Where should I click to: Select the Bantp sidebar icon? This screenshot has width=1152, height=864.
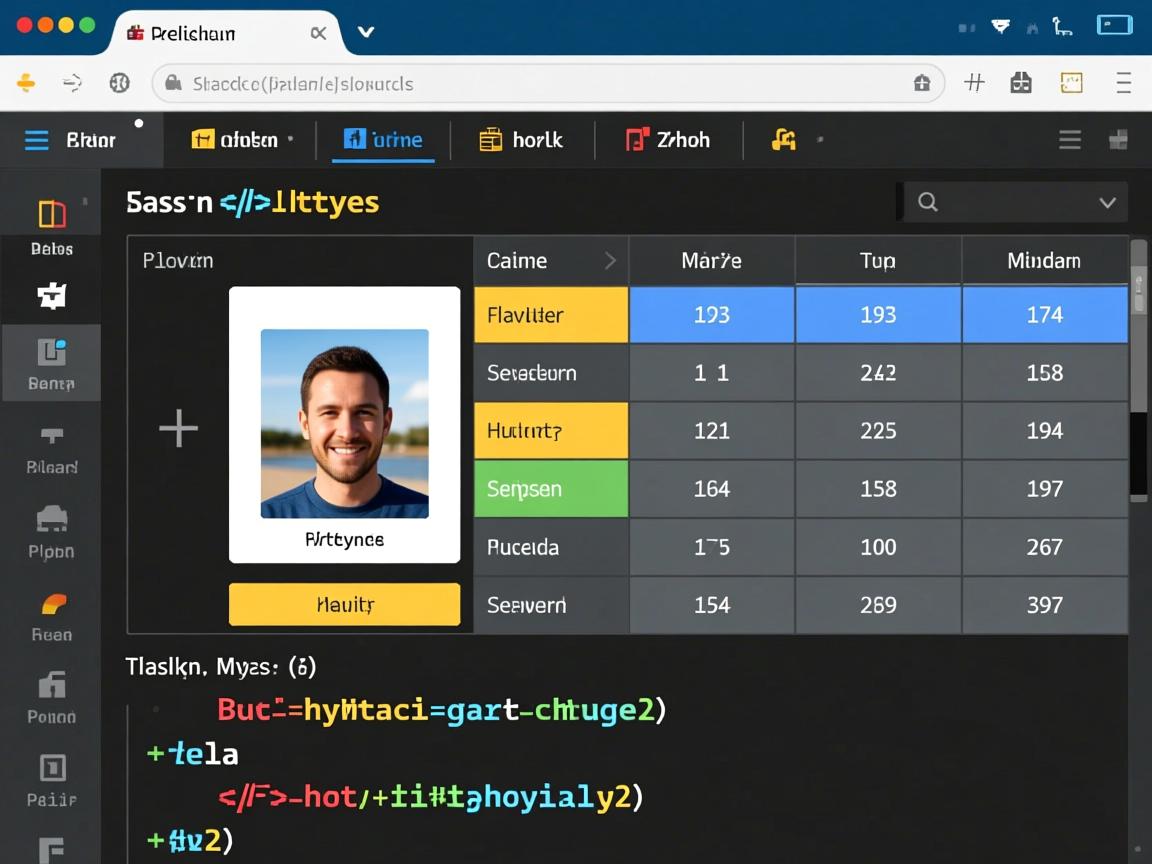click(51, 353)
